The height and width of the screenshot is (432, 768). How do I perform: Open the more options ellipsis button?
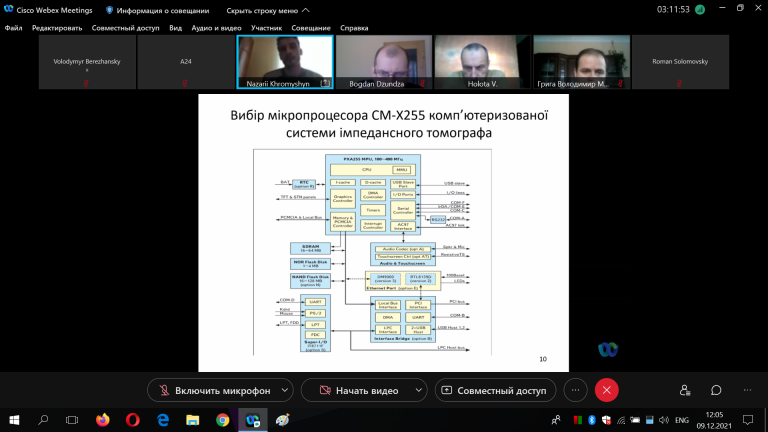tap(576, 390)
